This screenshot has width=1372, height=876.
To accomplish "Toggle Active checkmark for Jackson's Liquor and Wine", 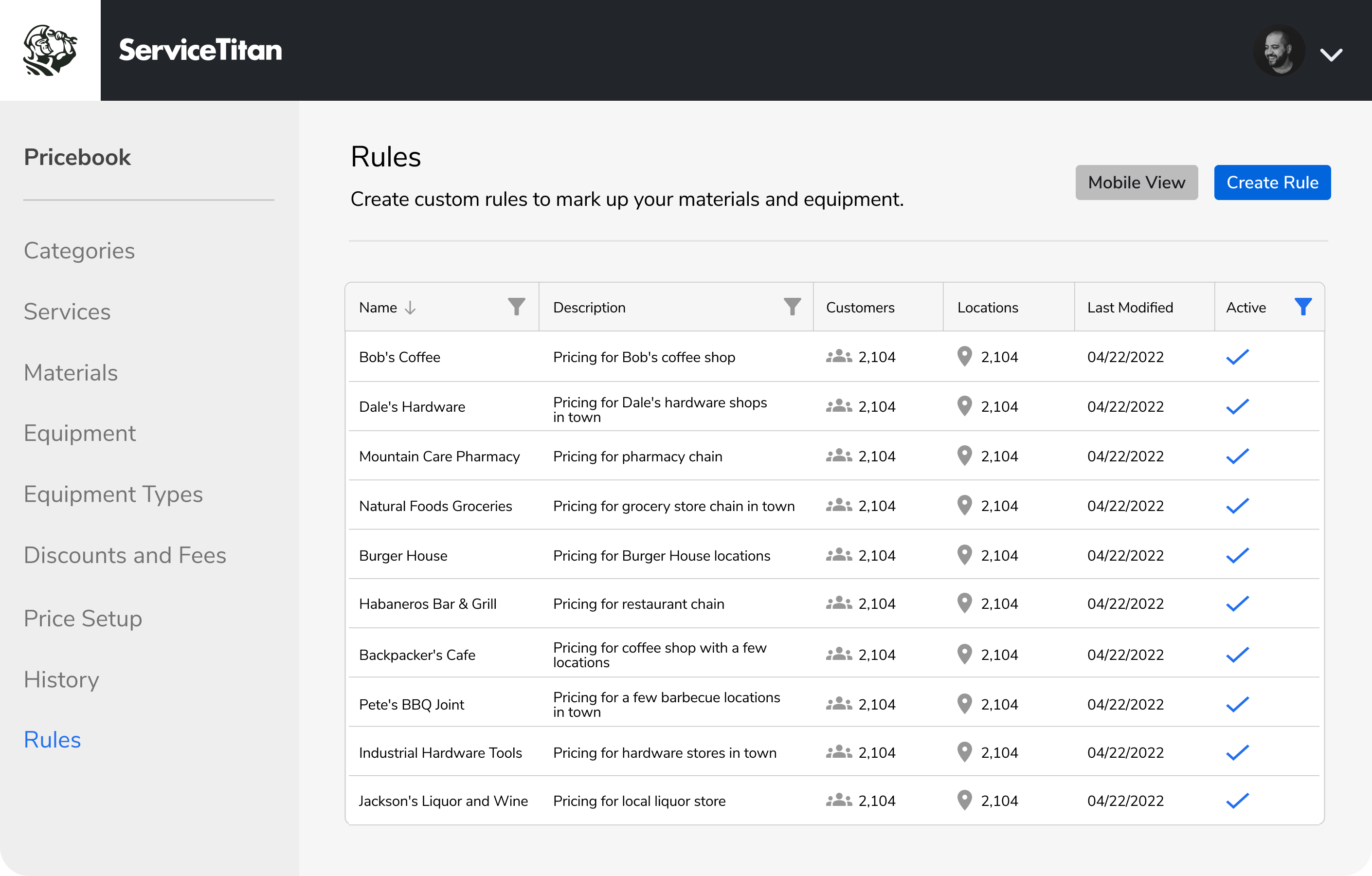I will 1237,801.
